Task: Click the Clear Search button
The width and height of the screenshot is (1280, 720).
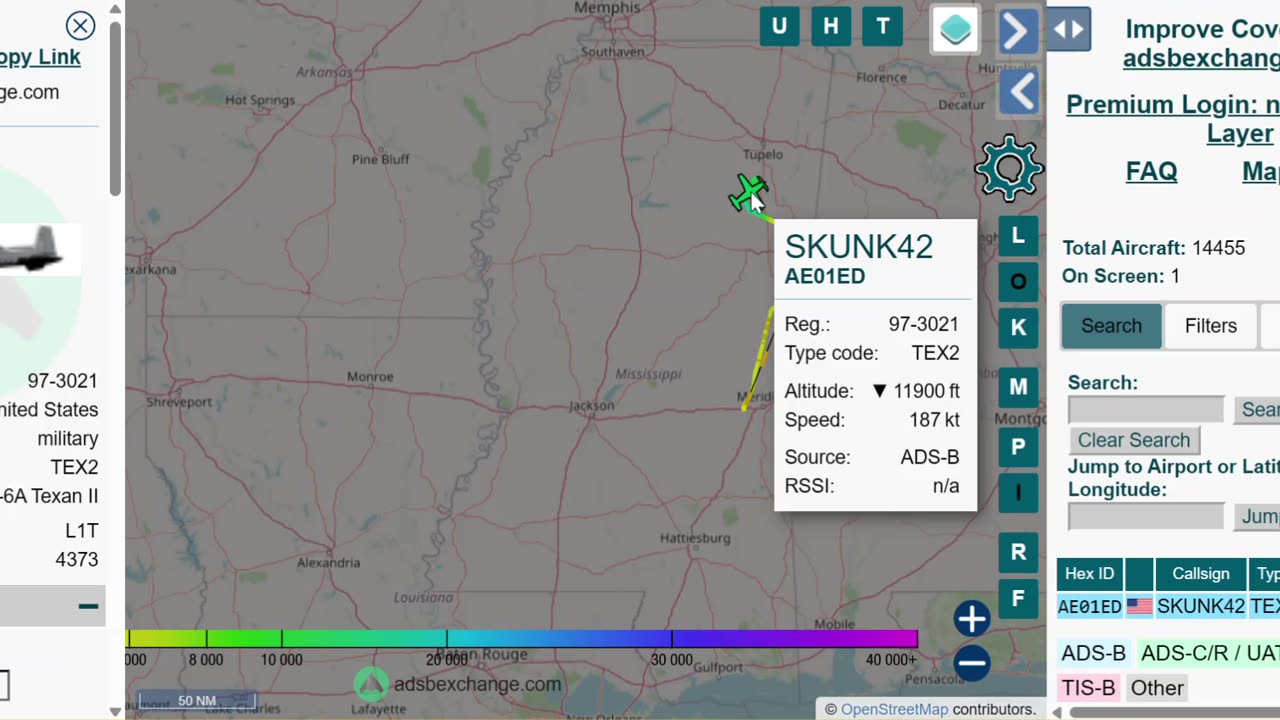Action: 1134,440
